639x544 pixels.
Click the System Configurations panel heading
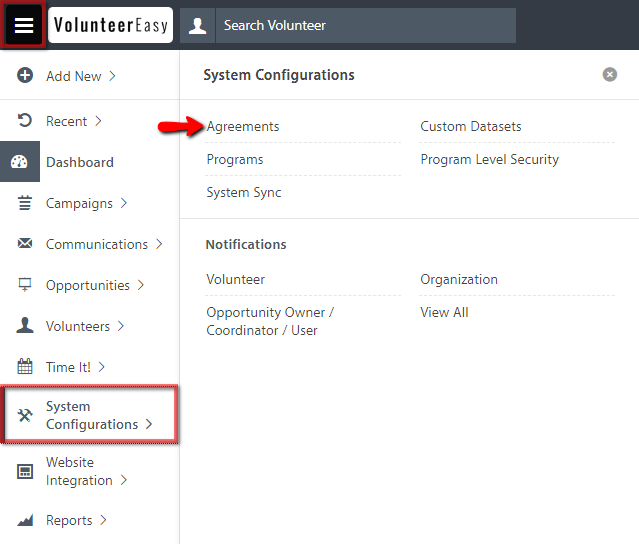click(279, 75)
